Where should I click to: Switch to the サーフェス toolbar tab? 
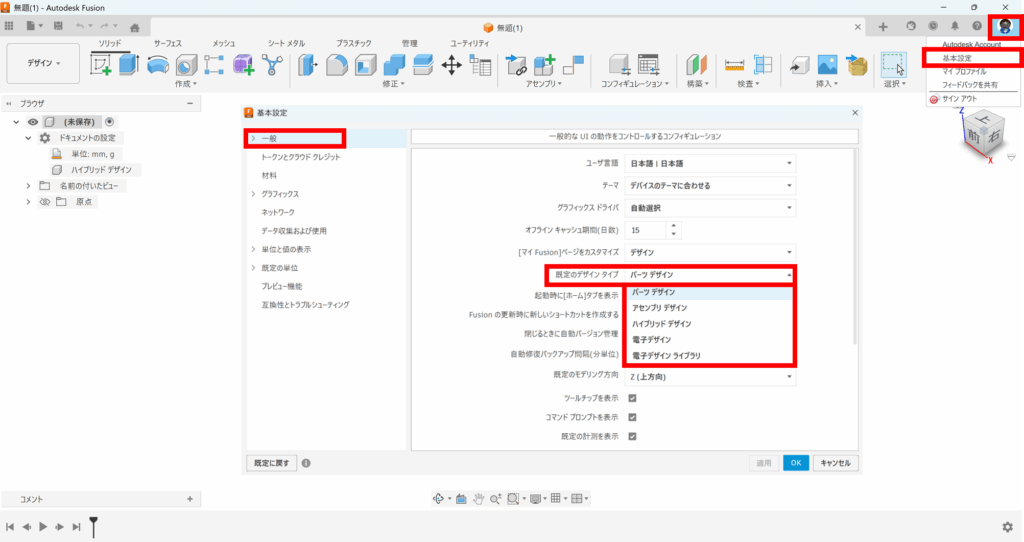click(168, 44)
